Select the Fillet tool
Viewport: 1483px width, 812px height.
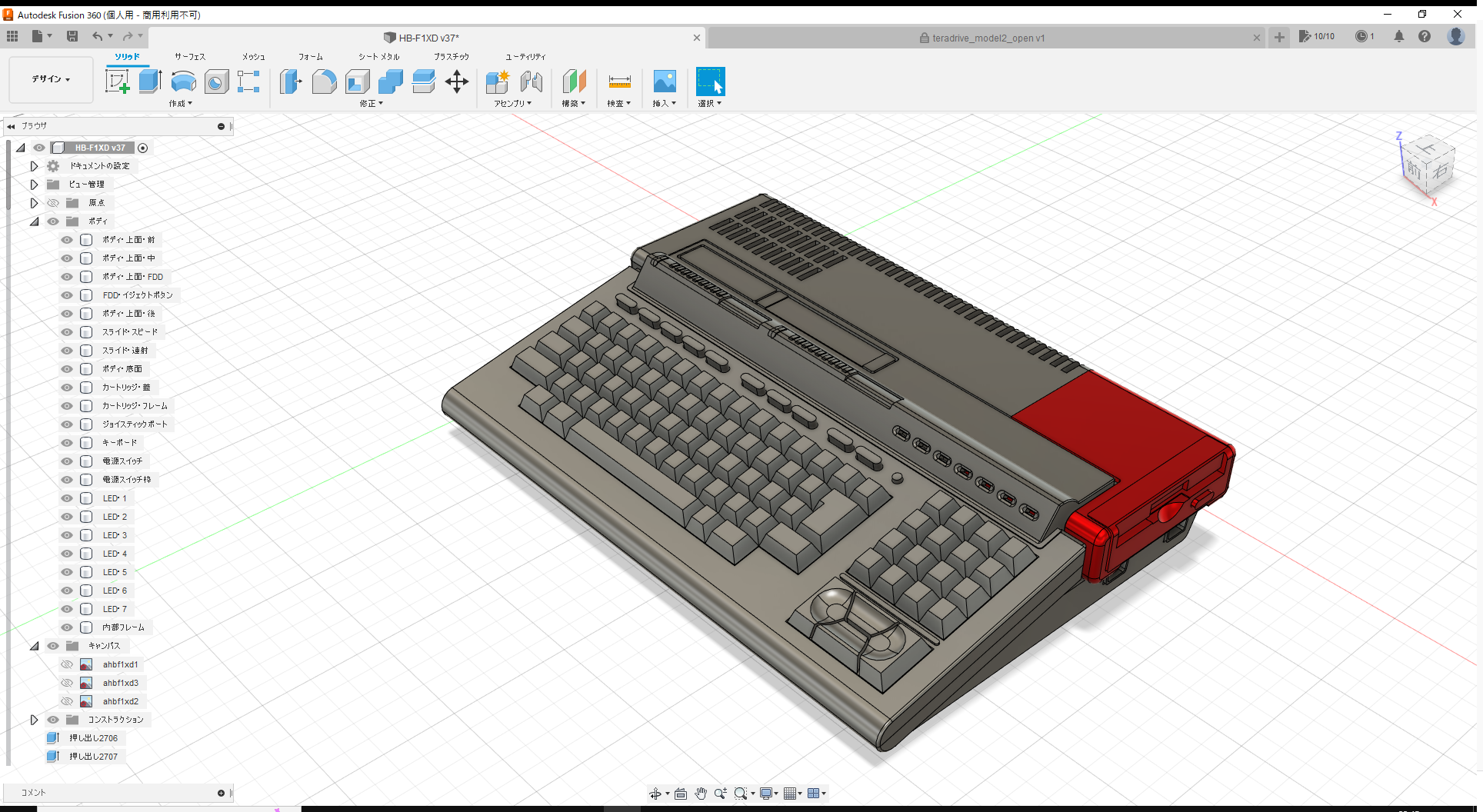tap(324, 81)
